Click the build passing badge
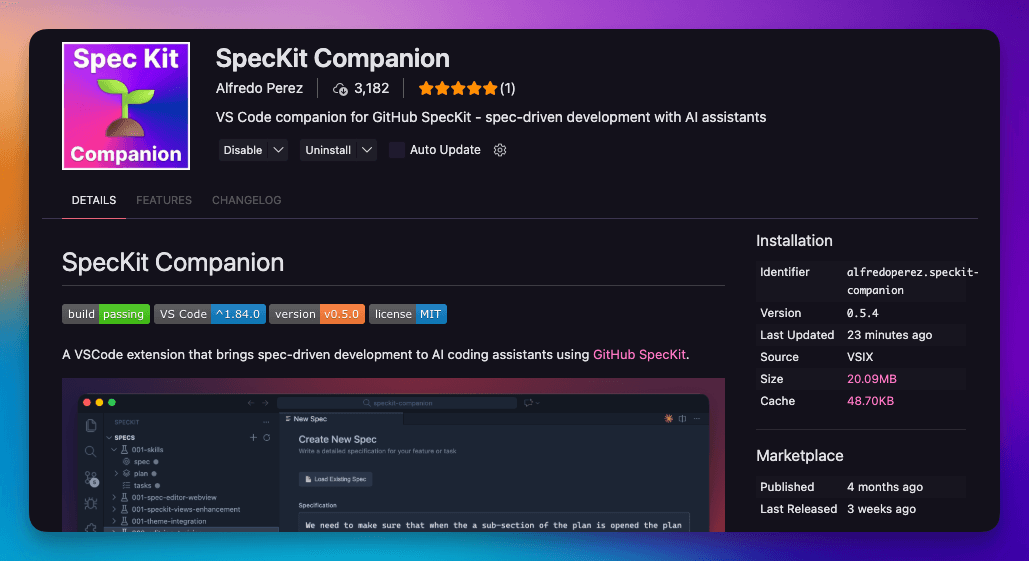This screenshot has width=1029, height=561. pyautogui.click(x=106, y=314)
